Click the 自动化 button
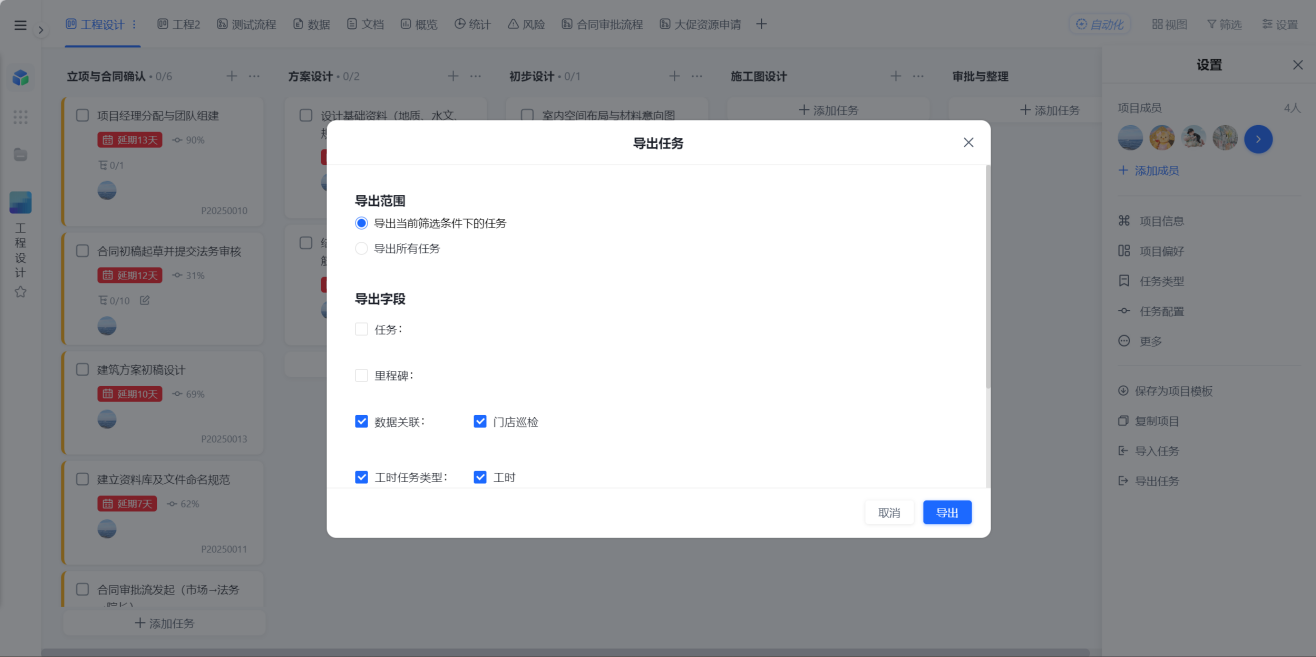1316x657 pixels. (1099, 24)
